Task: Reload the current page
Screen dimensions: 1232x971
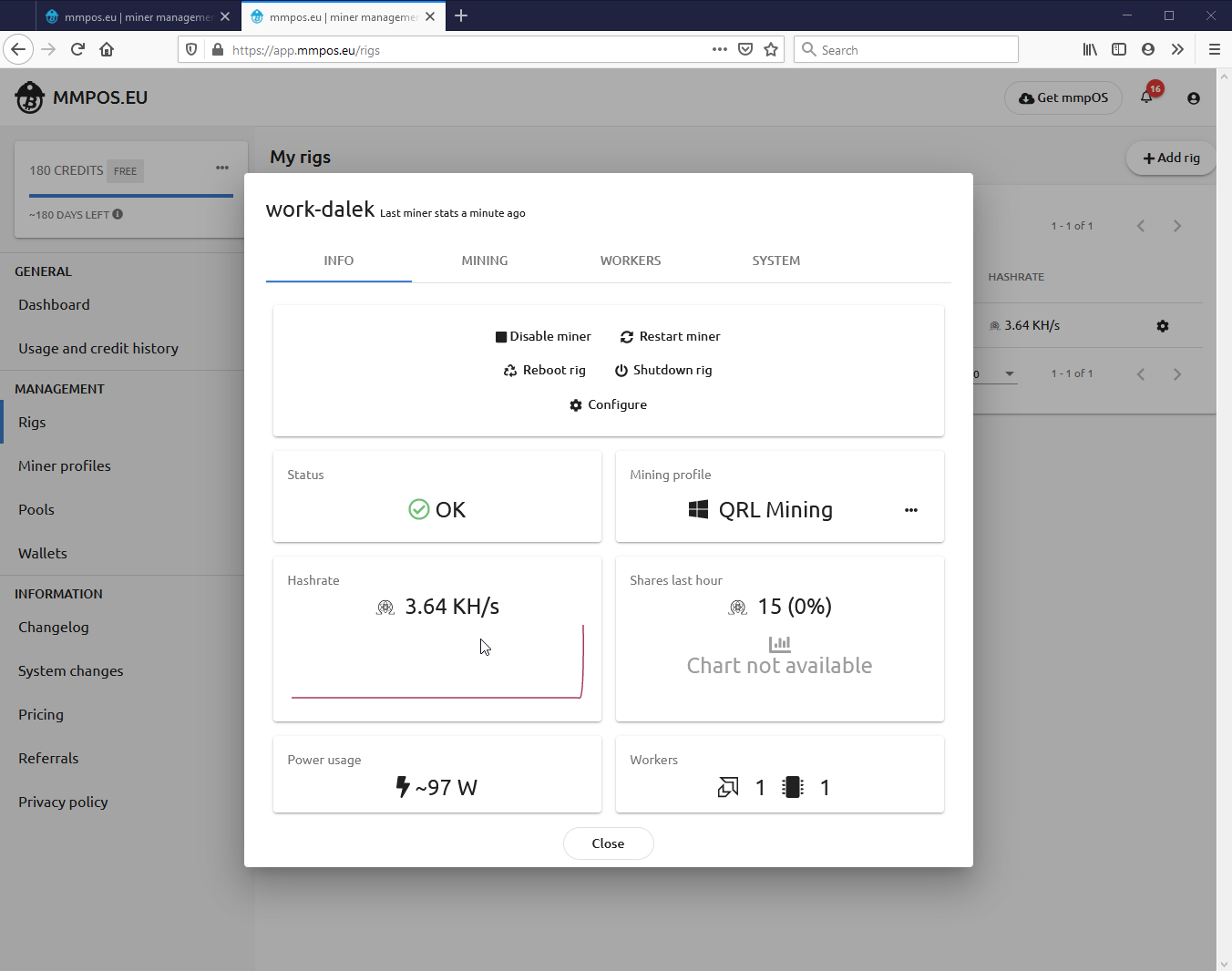Action: (x=77, y=49)
